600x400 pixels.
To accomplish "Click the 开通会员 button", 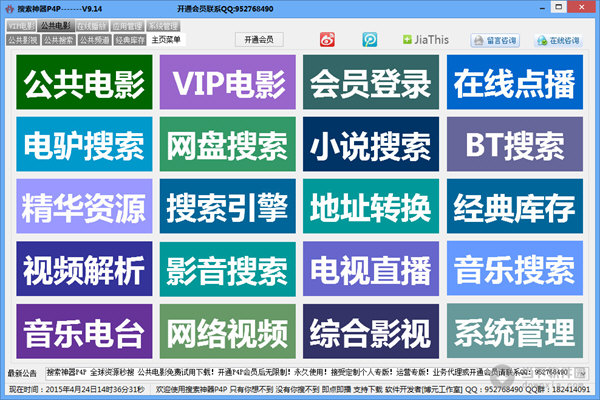I will [259, 39].
